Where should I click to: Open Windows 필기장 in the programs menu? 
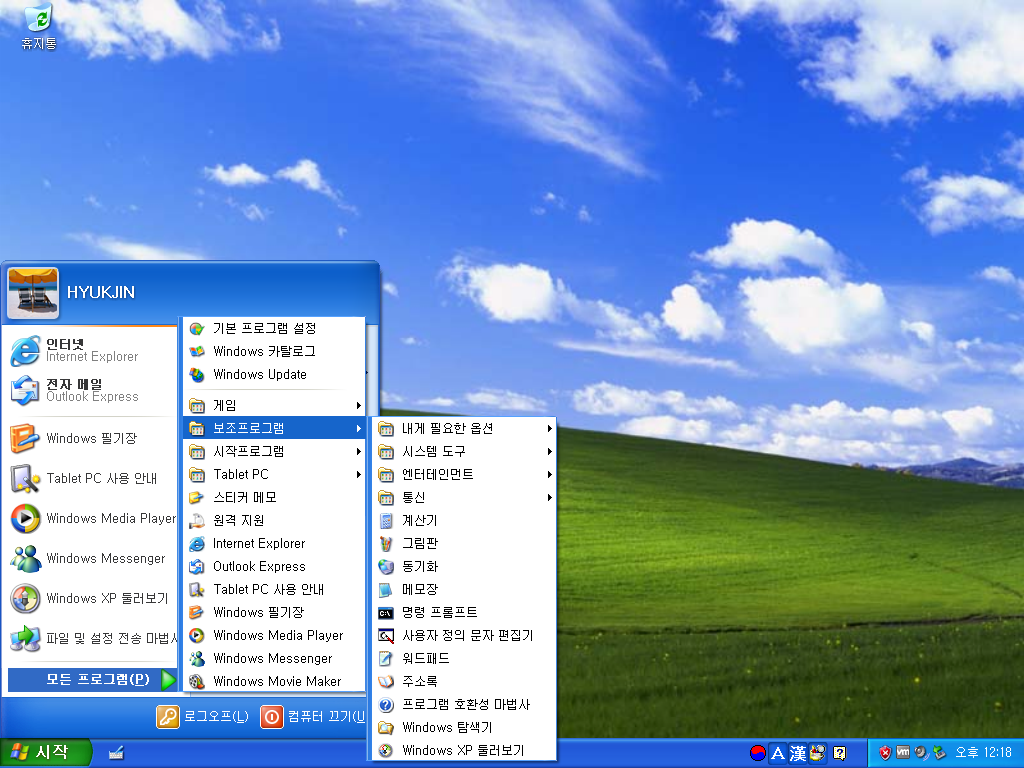274,613
